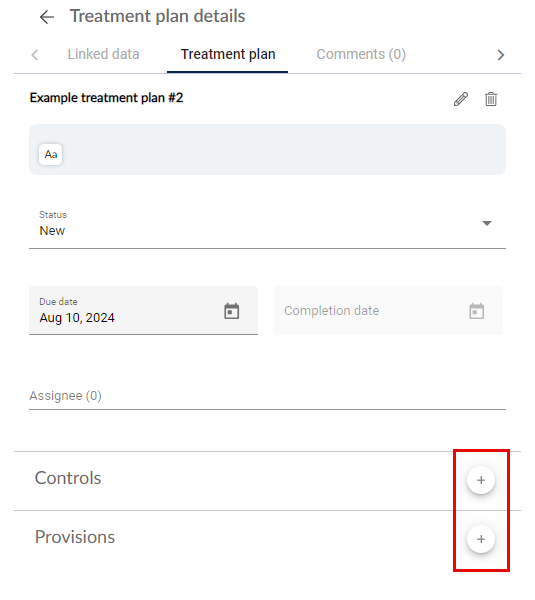535x600 pixels.
Task: Click the grey description text area
Action: pyautogui.click(x=268, y=149)
